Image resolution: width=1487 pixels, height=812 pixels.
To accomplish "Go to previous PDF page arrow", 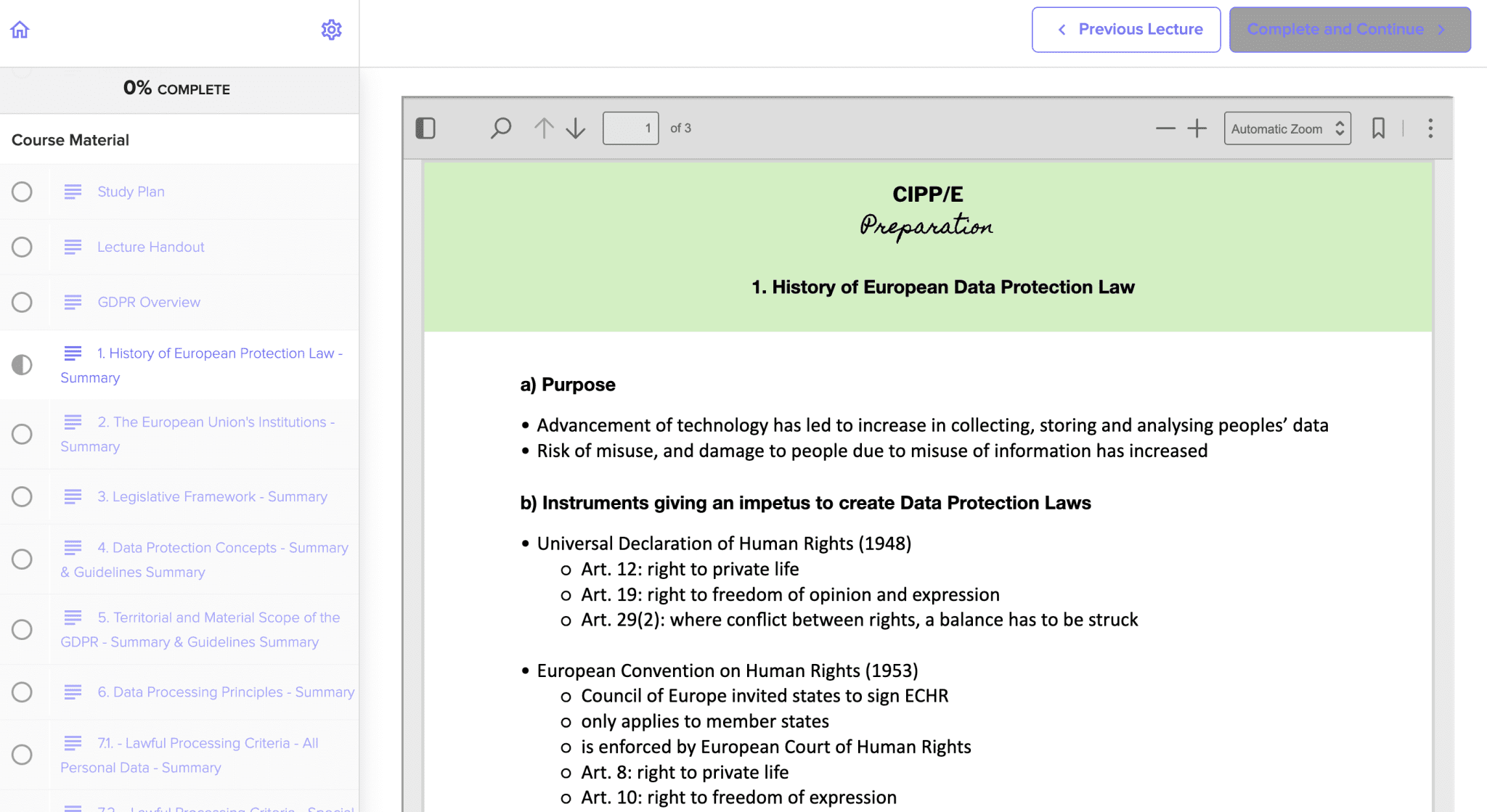I will point(544,128).
